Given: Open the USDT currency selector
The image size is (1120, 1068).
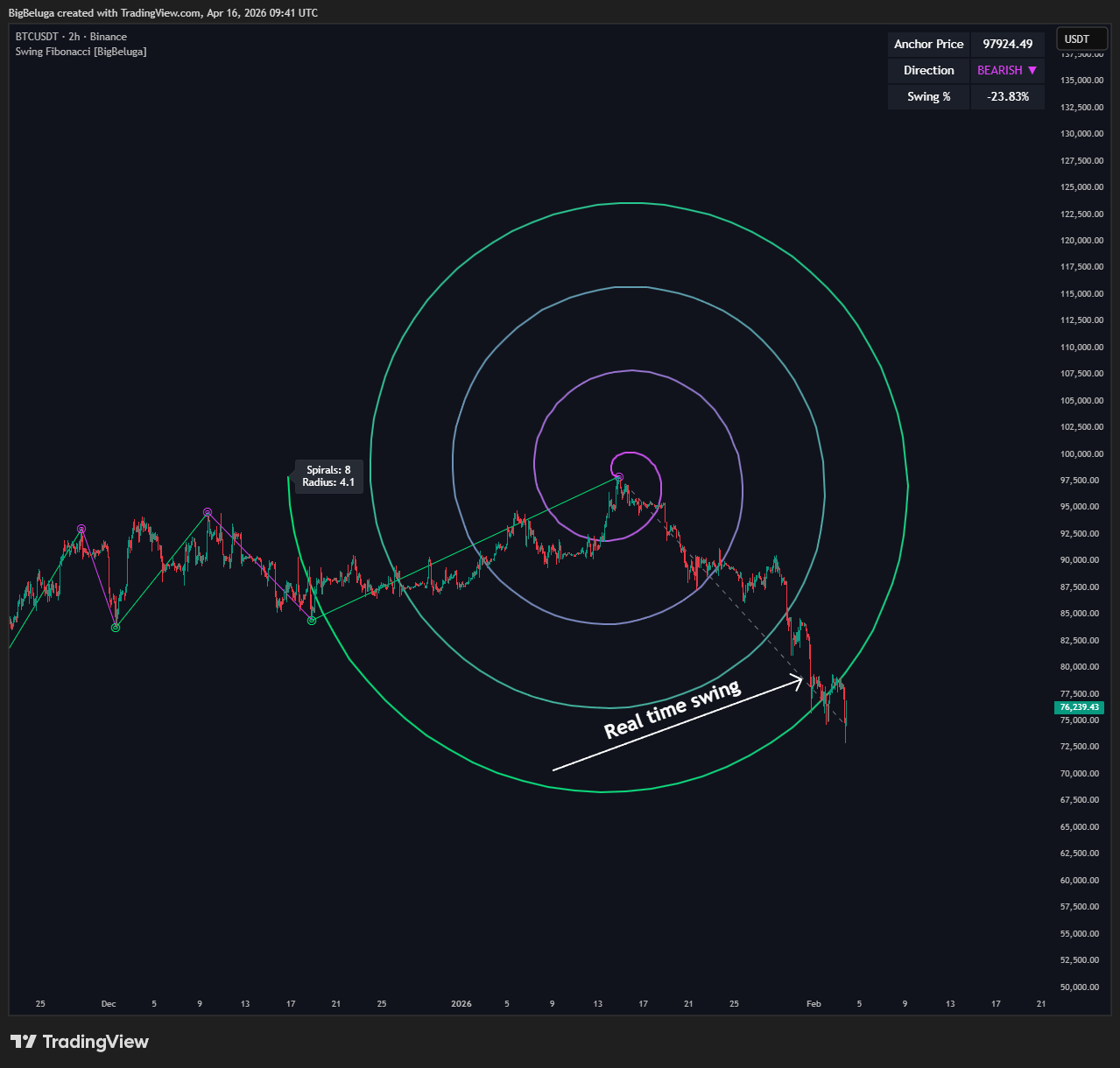Looking at the screenshot, I should [x=1082, y=39].
